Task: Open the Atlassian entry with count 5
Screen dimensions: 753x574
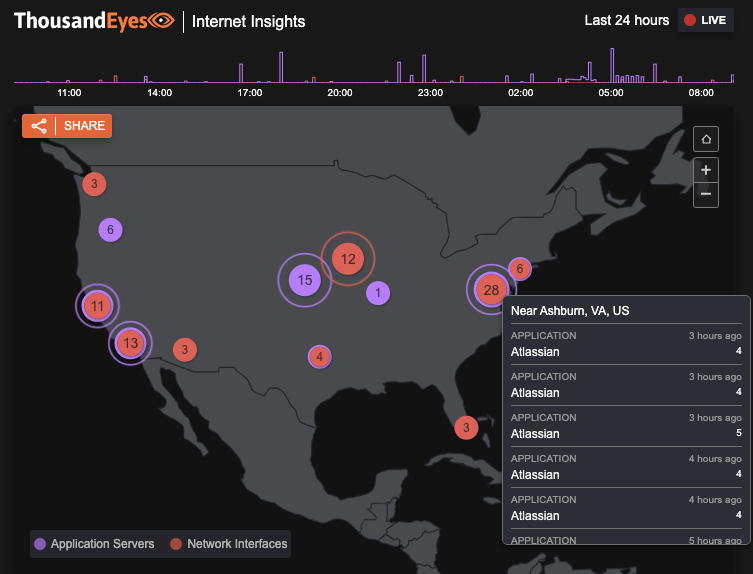Action: 626,426
